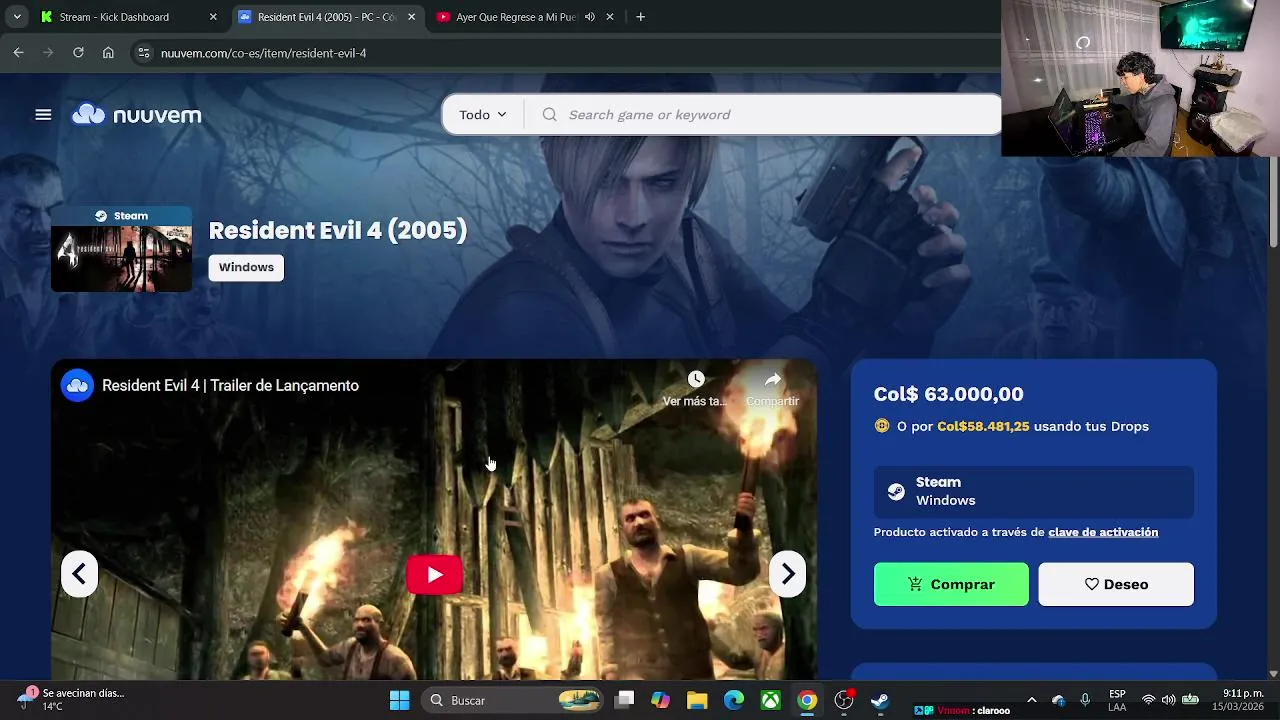The height and width of the screenshot is (720, 1280).
Task: View site information icon in address bar
Action: pos(144,53)
